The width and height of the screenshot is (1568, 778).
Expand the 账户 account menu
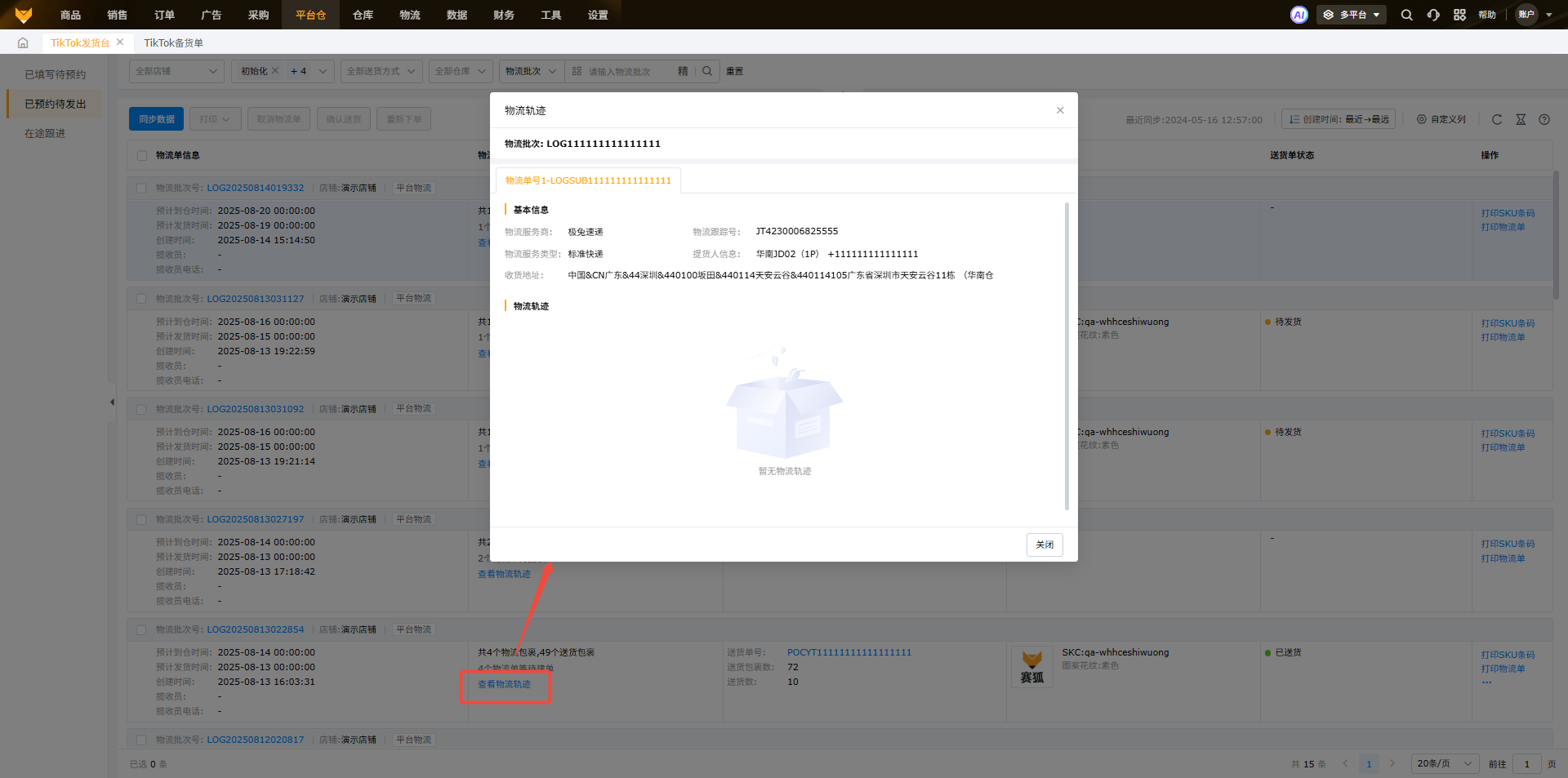1534,15
